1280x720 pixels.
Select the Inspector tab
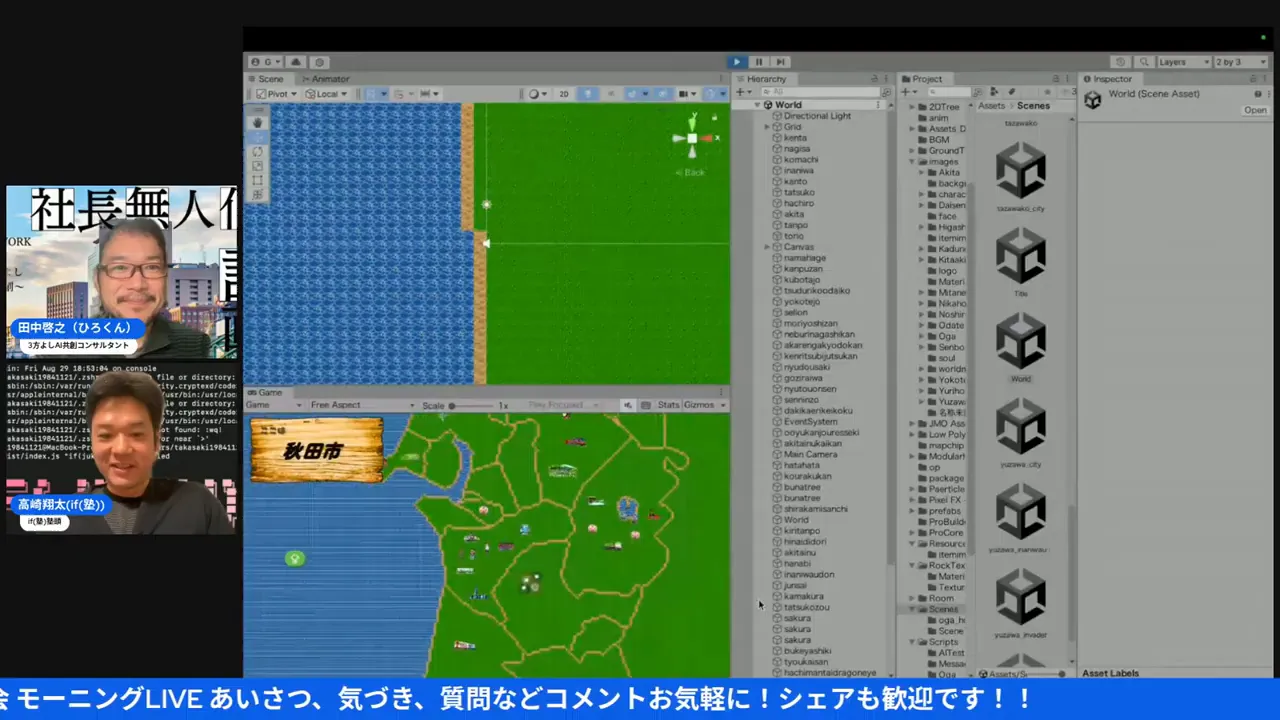[1110, 79]
